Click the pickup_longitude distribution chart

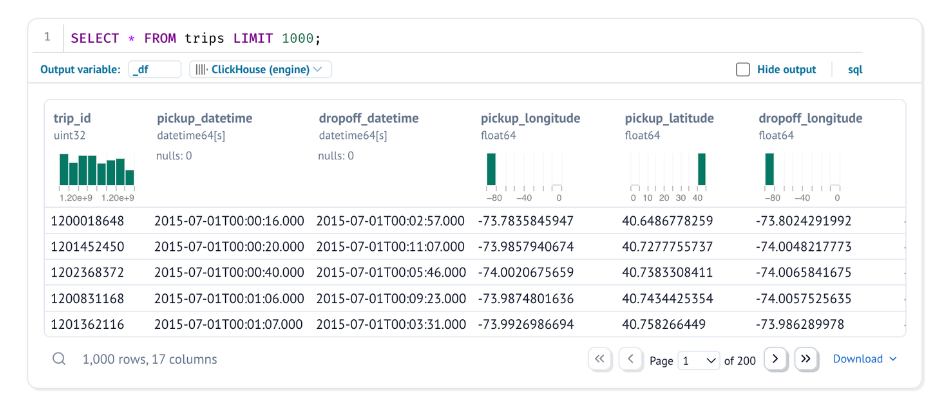click(524, 170)
